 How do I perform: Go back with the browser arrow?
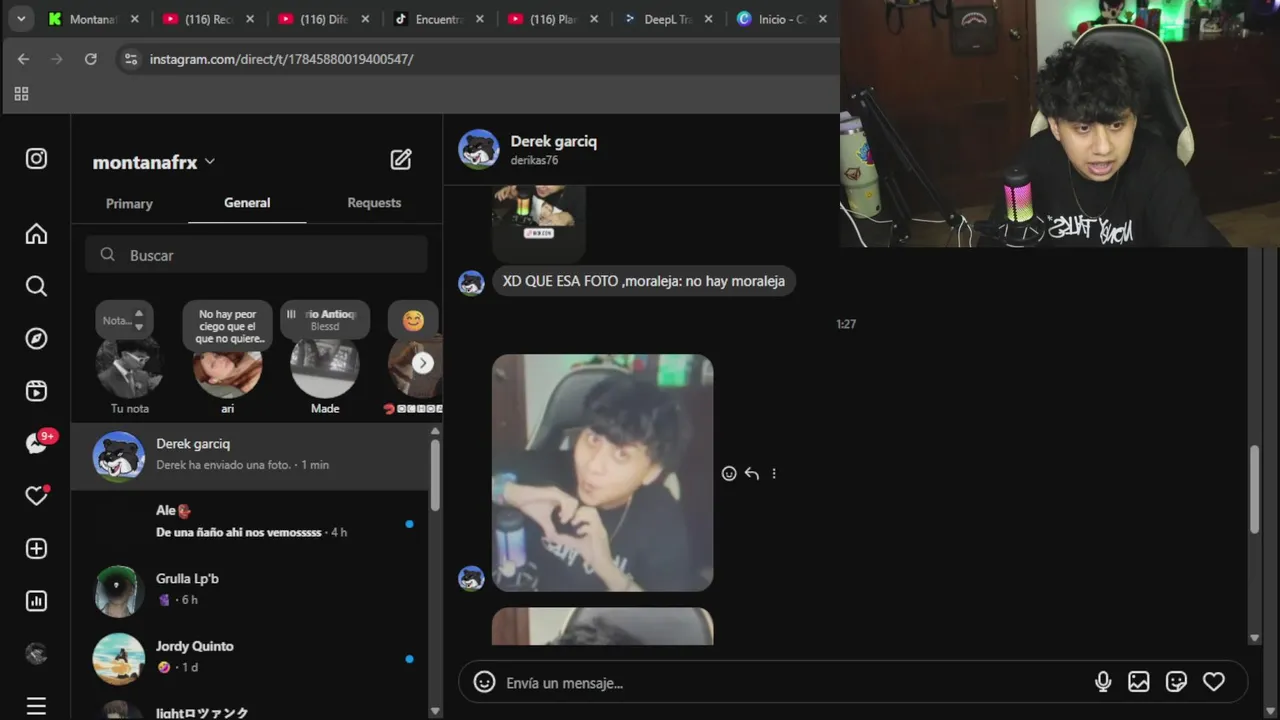coord(23,59)
